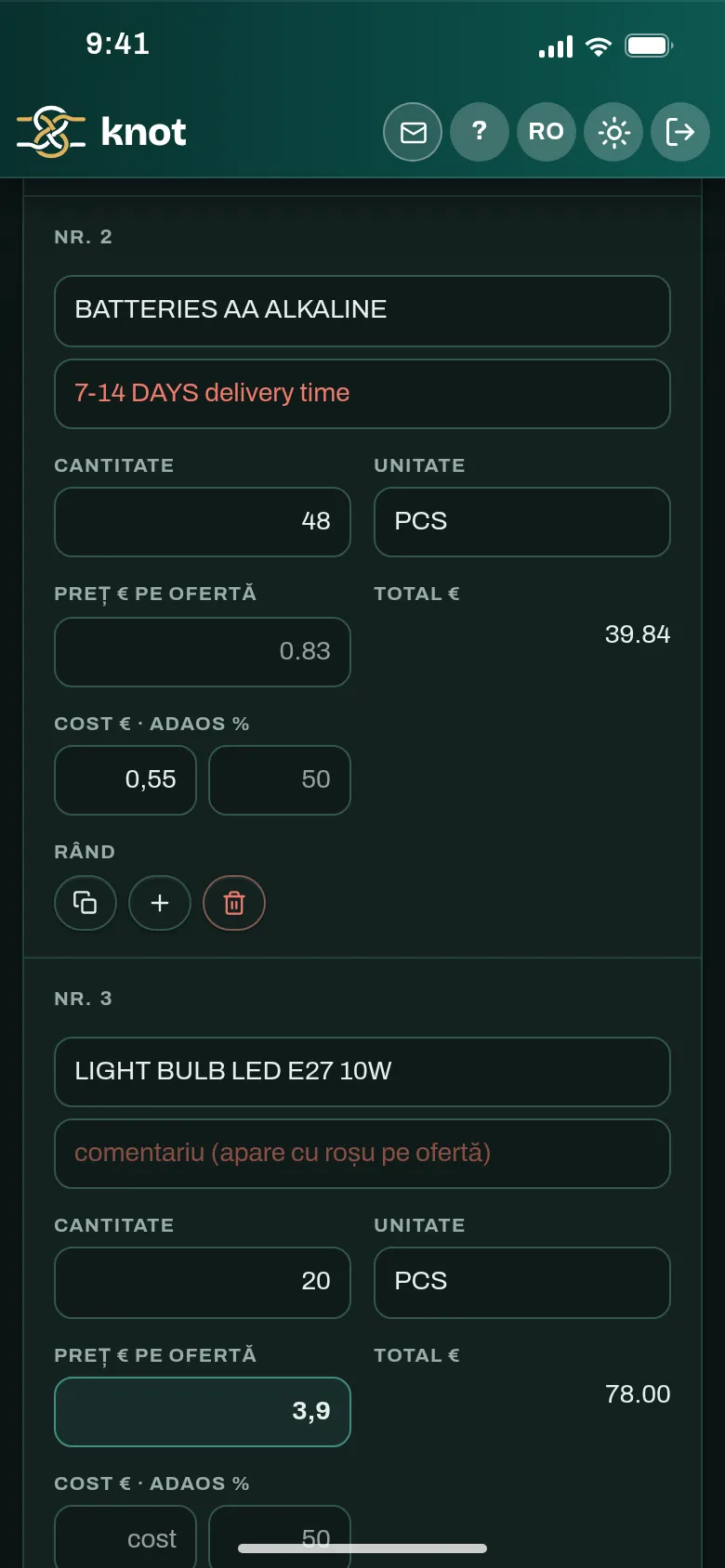
Task: Open the PCS unit field for item 2
Action: pyautogui.click(x=522, y=522)
